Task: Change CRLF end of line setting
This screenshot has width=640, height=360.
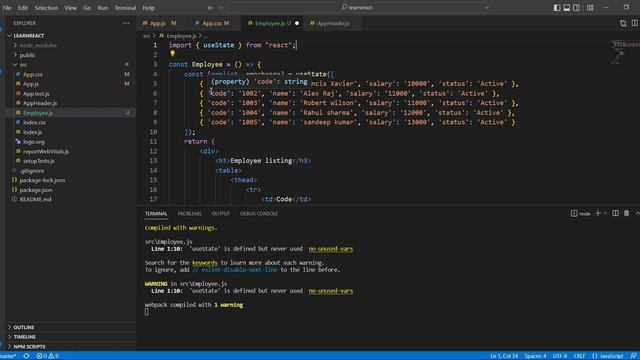Action: (x=579, y=356)
